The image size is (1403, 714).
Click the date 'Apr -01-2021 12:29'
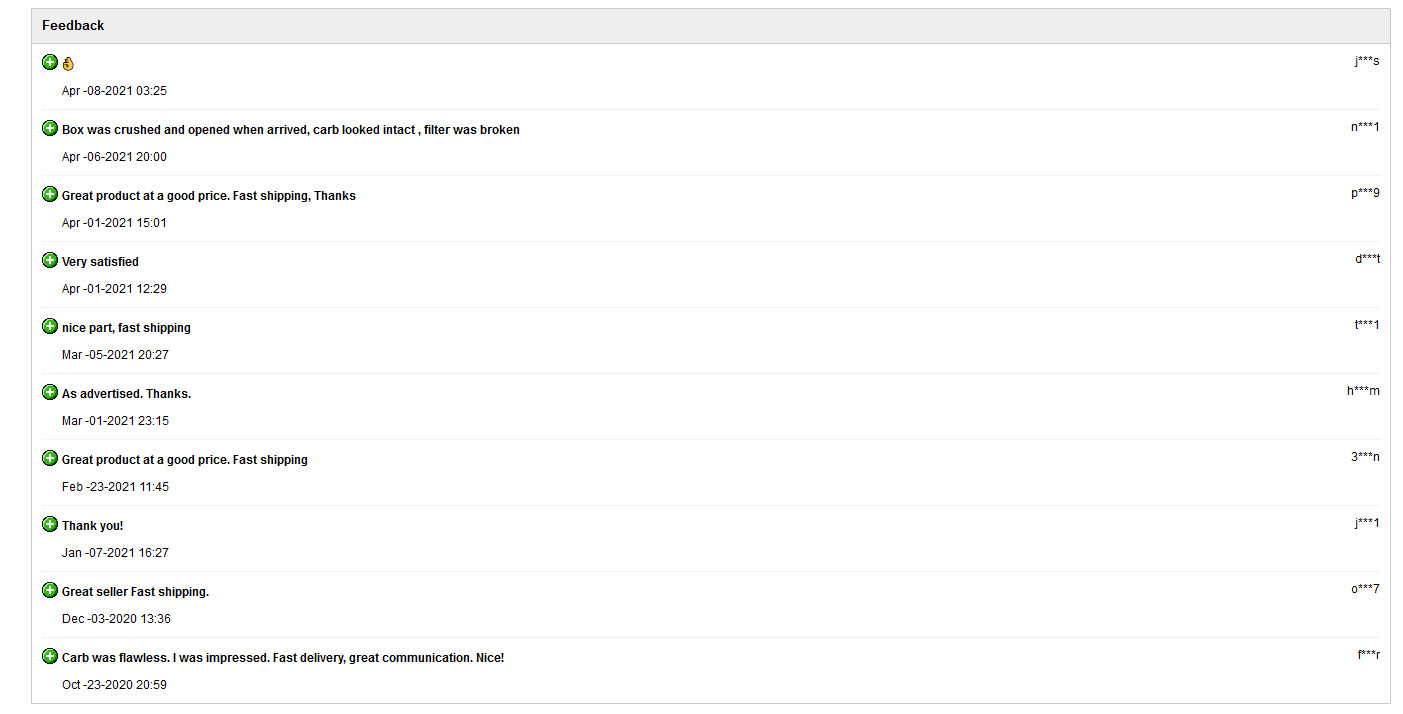pyautogui.click(x=114, y=289)
